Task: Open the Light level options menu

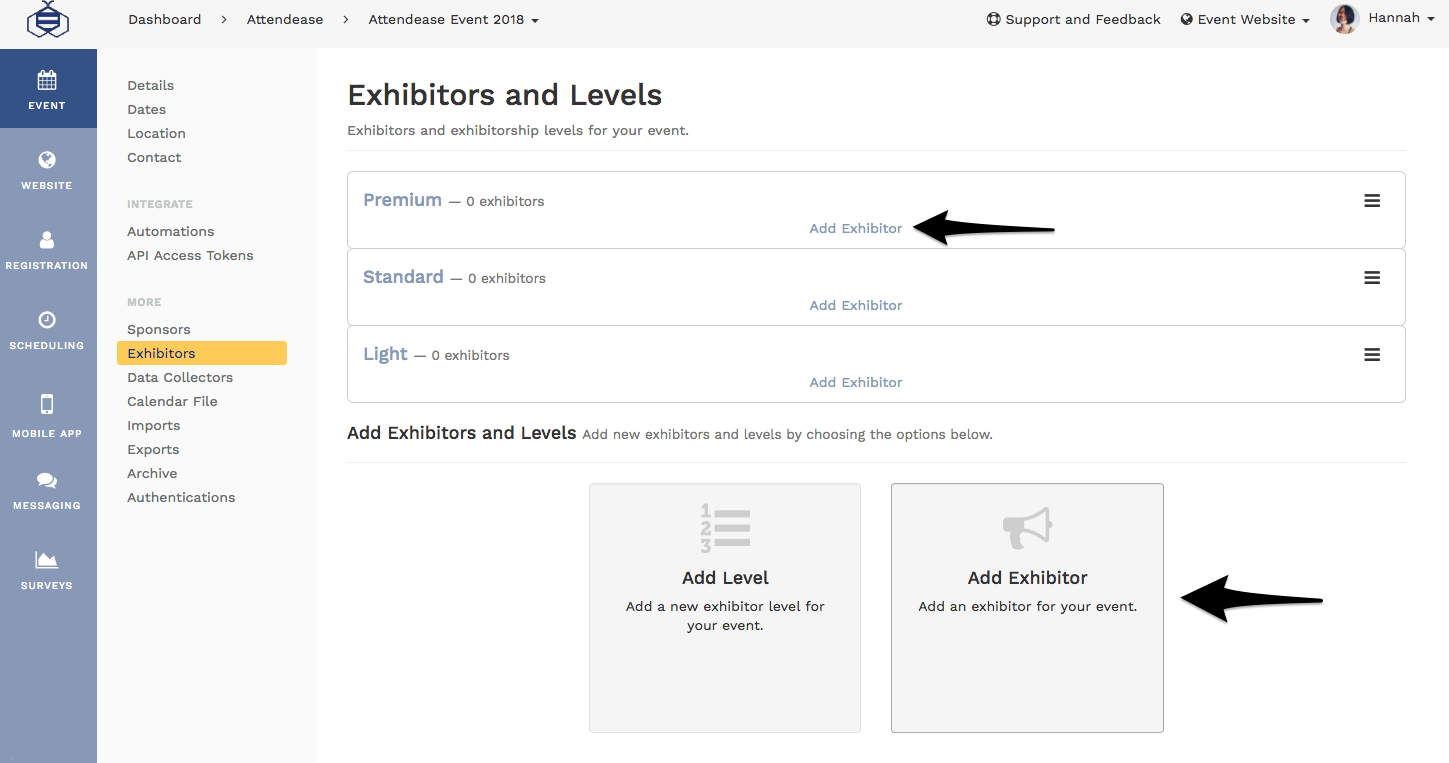Action: point(1371,354)
